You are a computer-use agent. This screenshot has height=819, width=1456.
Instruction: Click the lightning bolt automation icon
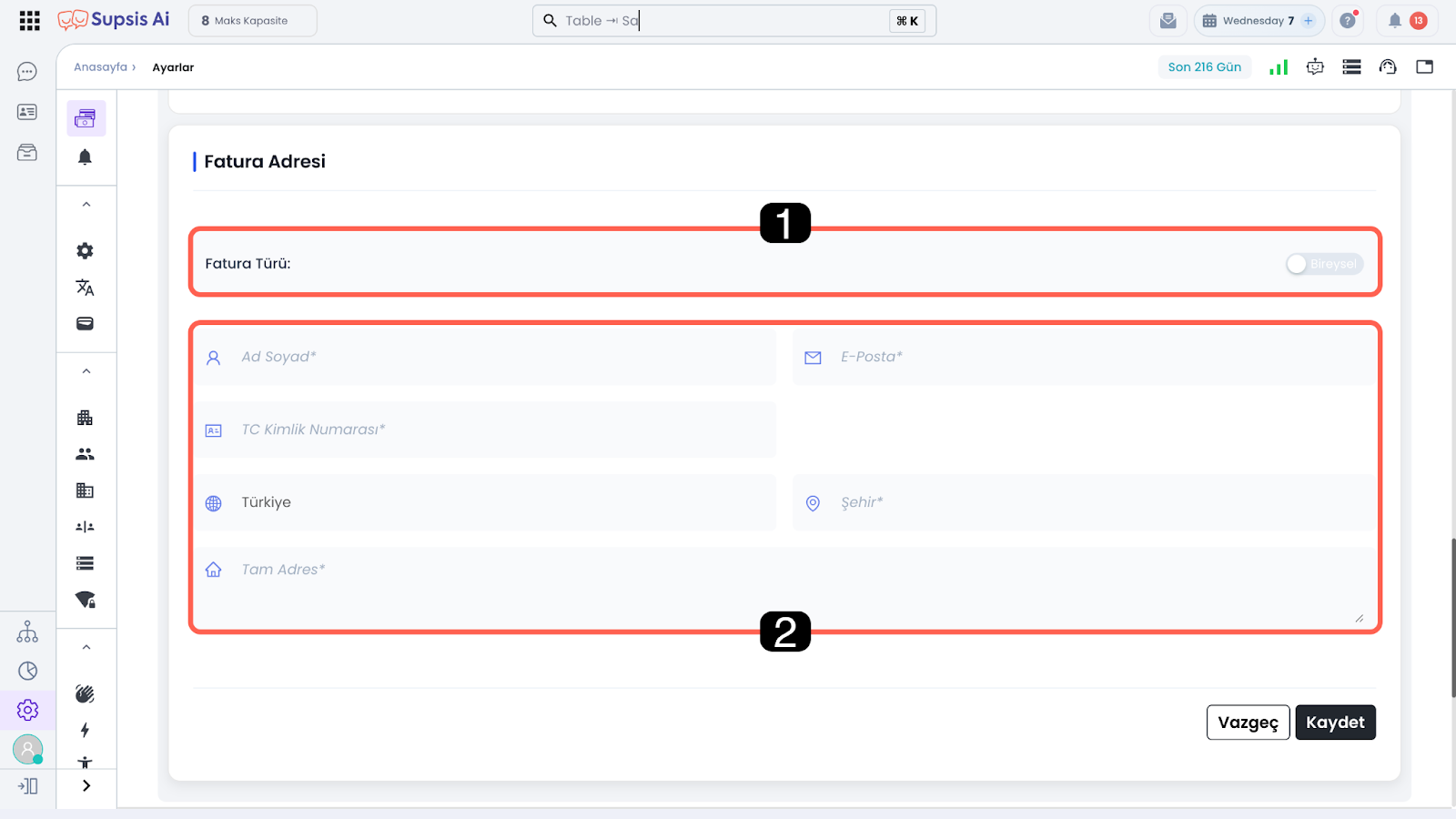(85, 730)
